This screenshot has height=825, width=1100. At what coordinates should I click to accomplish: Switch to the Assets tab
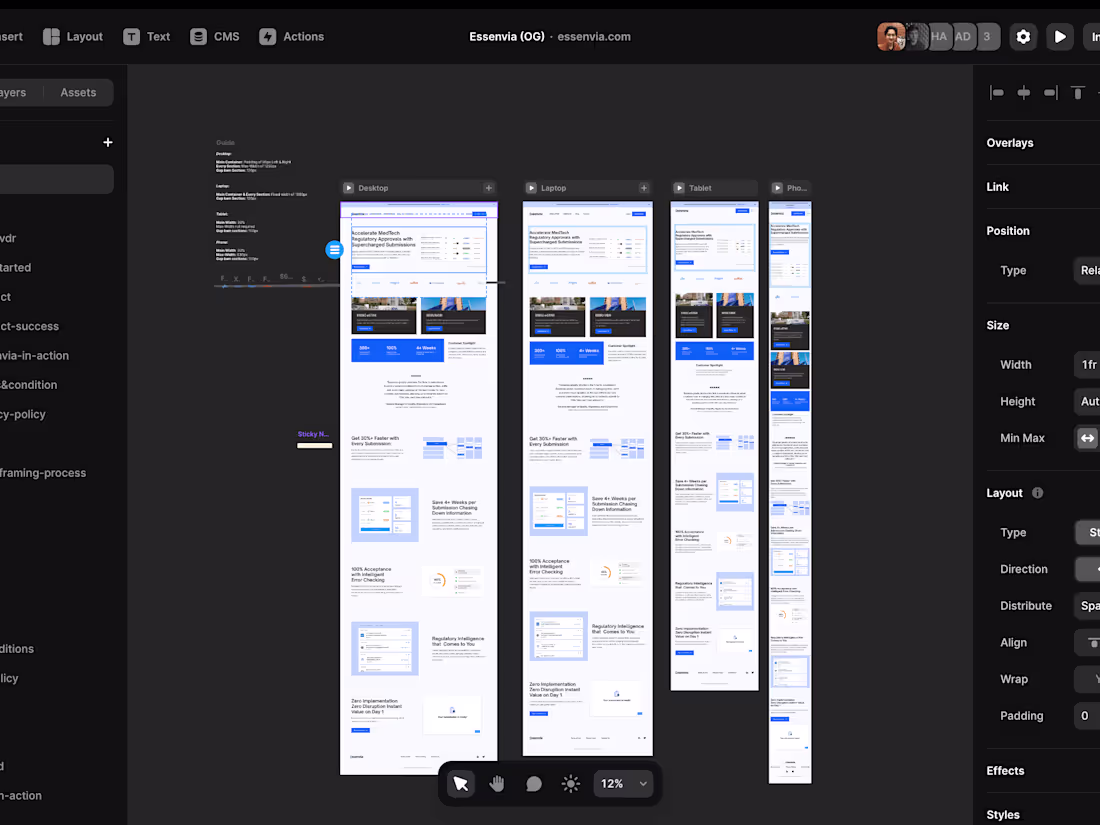(78, 92)
